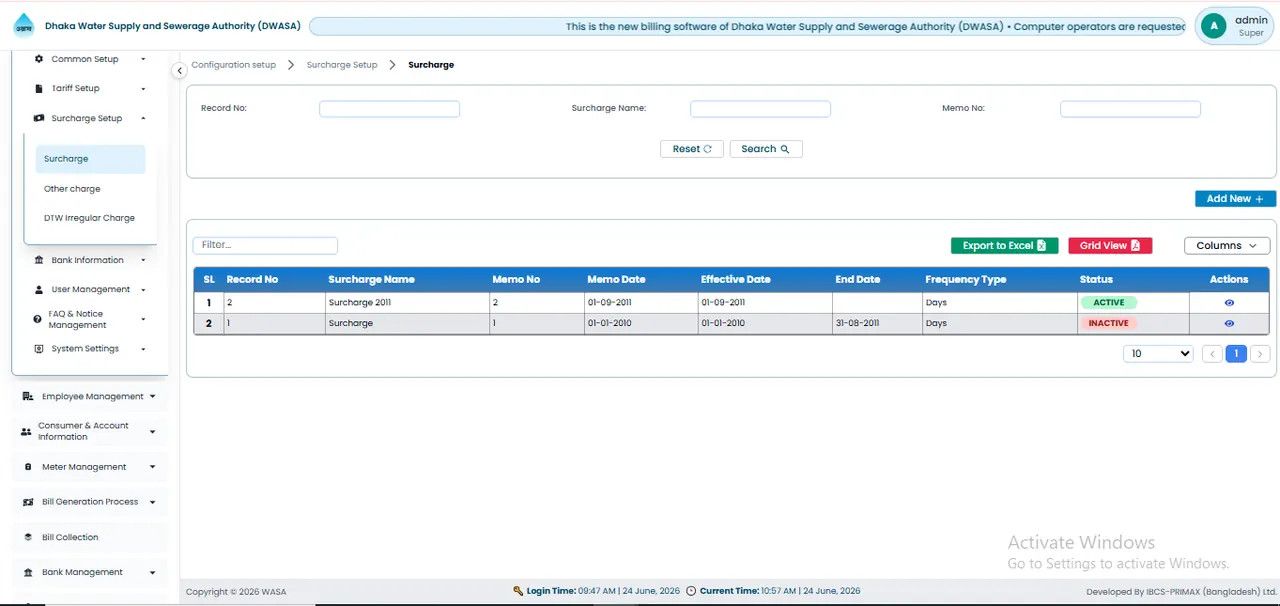Viewport: 1280px width, 606px height.
Task: Click the Common Setup gear icon
Action: click(39, 59)
